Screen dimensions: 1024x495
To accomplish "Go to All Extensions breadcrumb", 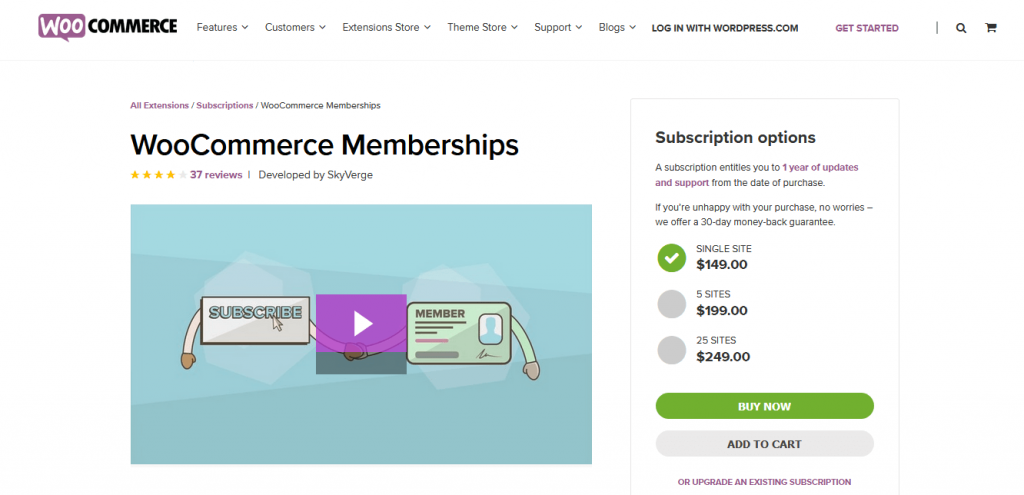I will 160,105.
